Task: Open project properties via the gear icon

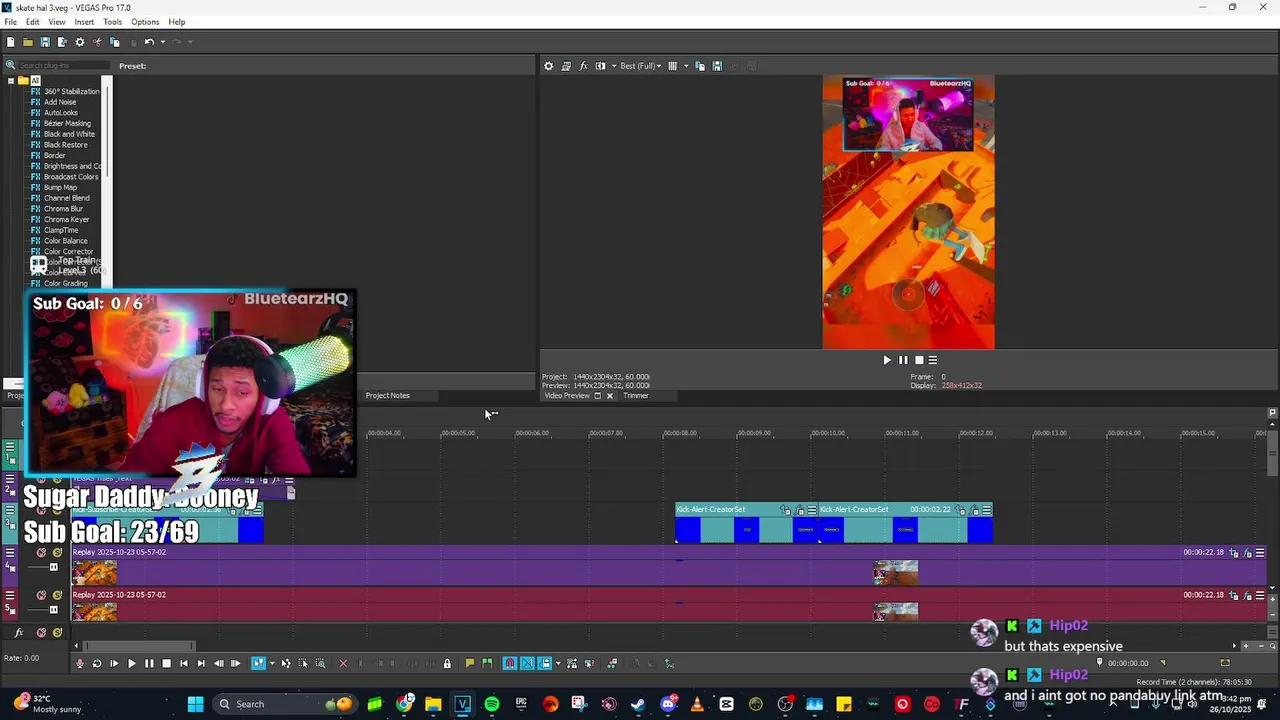Action: tap(80, 42)
